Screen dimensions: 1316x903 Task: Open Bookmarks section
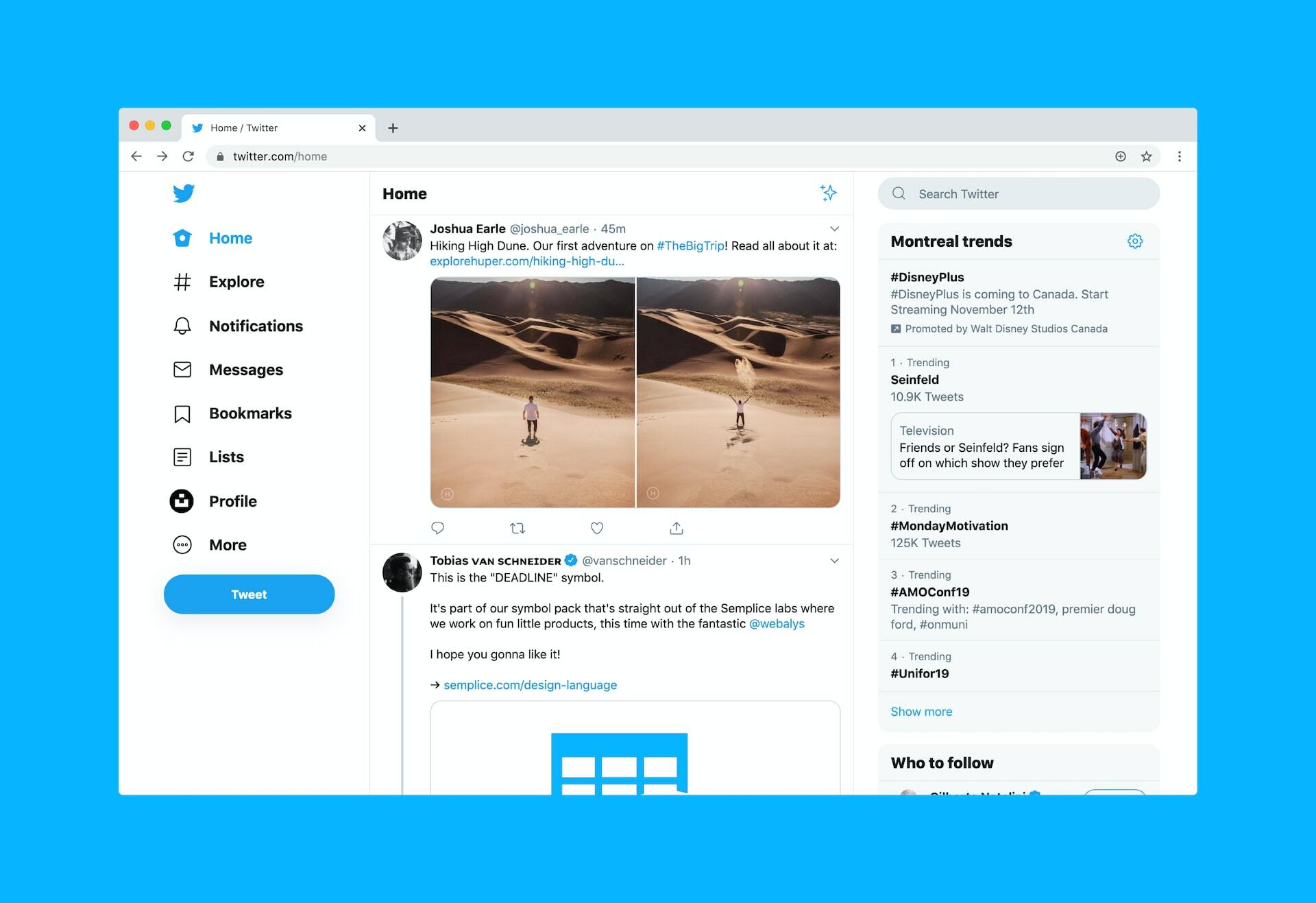pyautogui.click(x=250, y=413)
